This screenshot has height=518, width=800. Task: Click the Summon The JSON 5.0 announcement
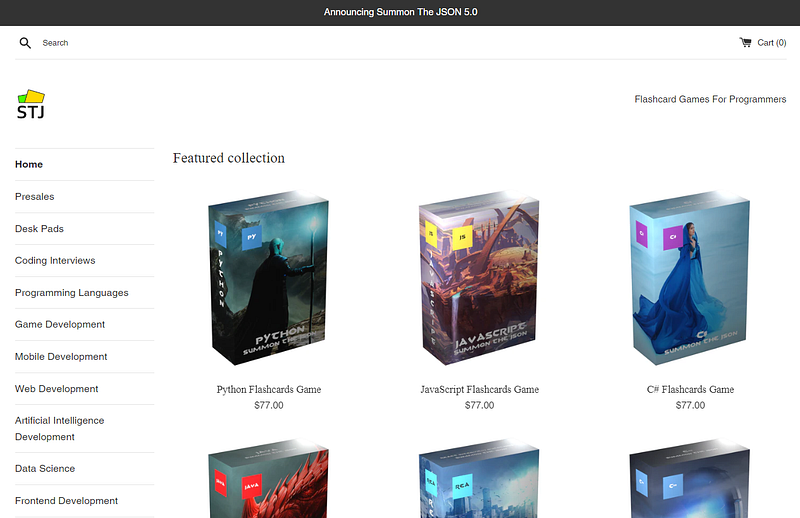pos(401,12)
